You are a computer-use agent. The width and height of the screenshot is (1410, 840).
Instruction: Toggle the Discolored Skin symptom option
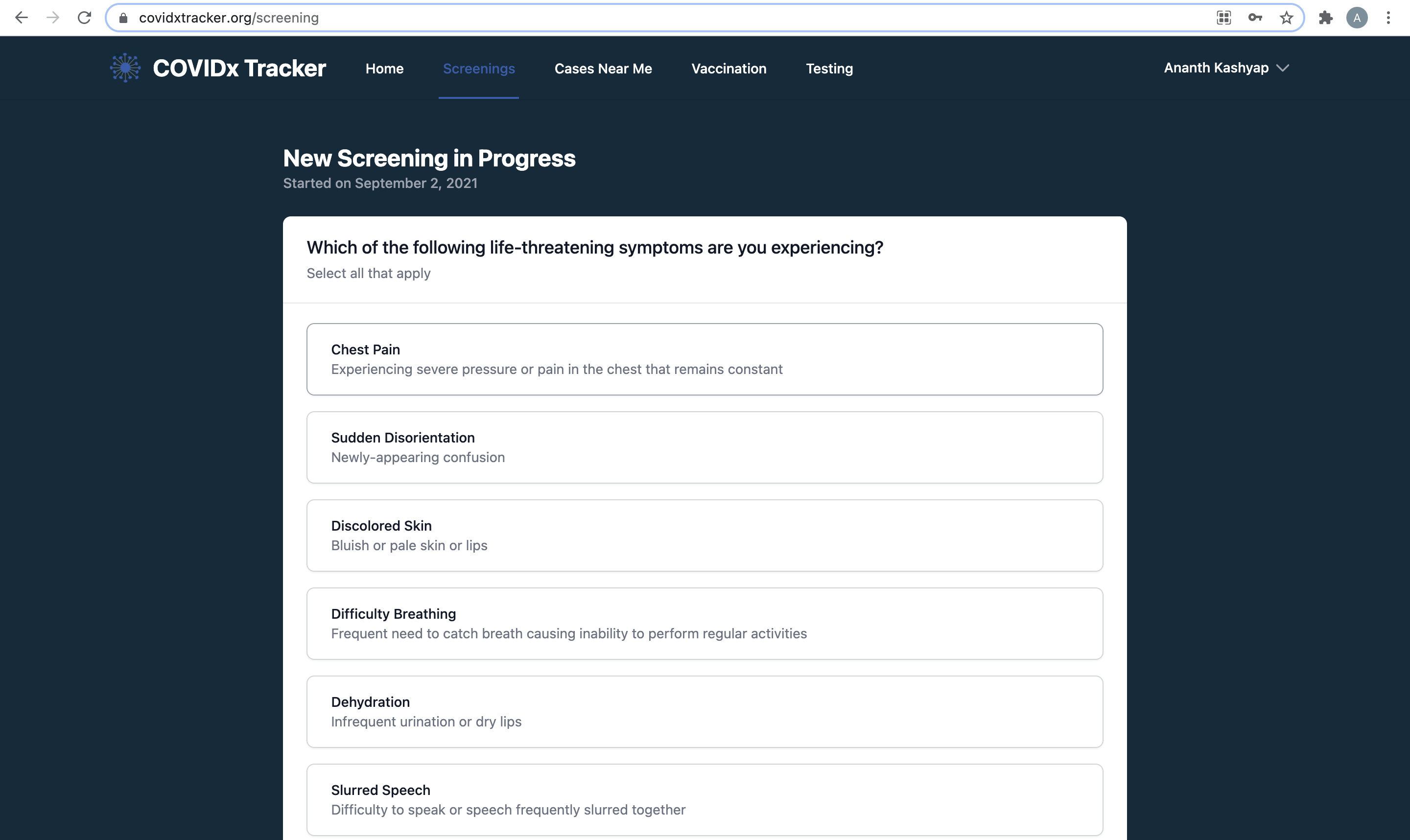click(704, 535)
